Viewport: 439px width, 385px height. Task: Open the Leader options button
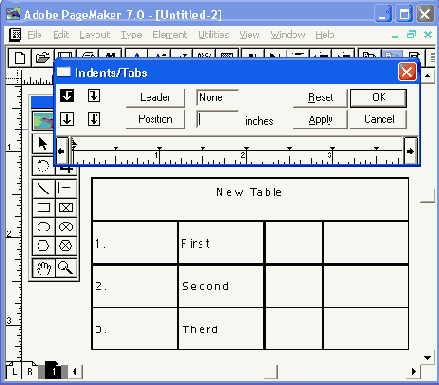tap(155, 97)
